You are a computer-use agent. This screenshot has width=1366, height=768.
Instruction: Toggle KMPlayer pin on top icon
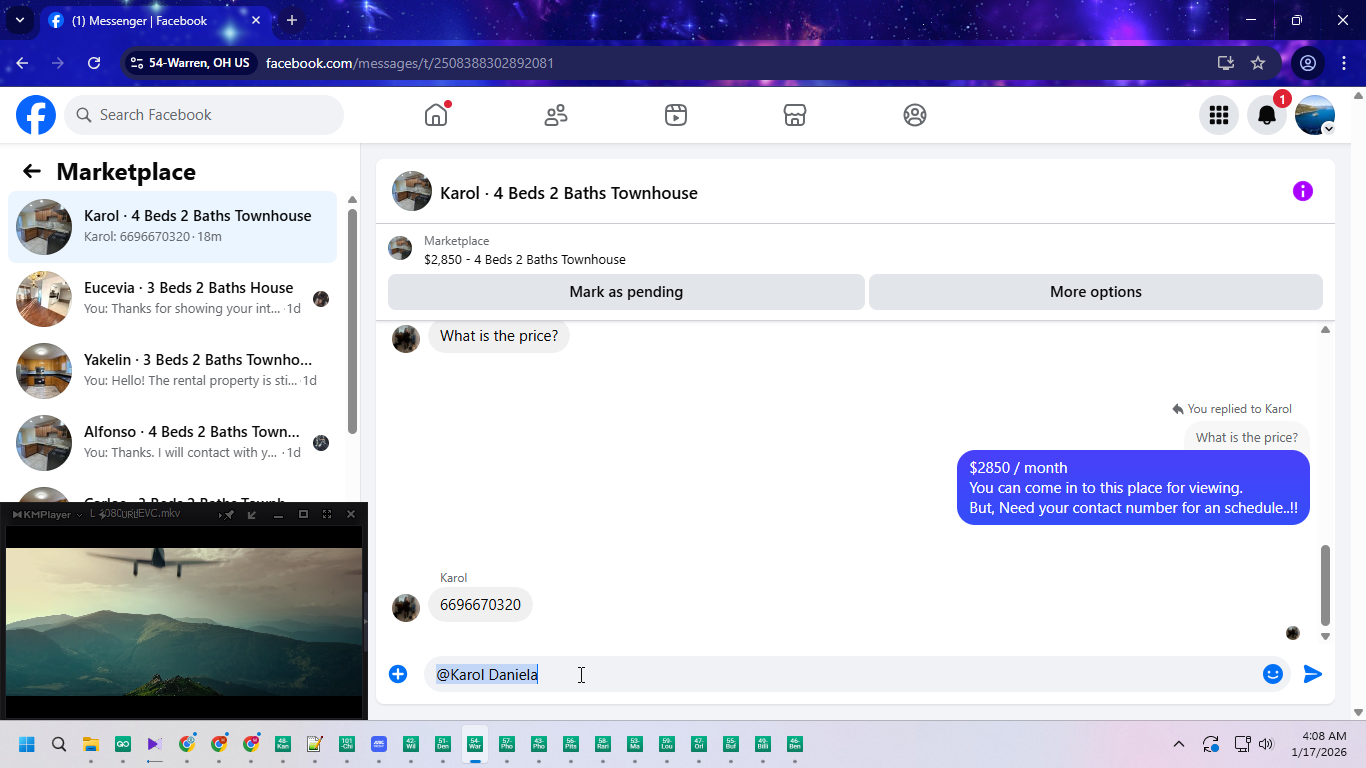228,514
